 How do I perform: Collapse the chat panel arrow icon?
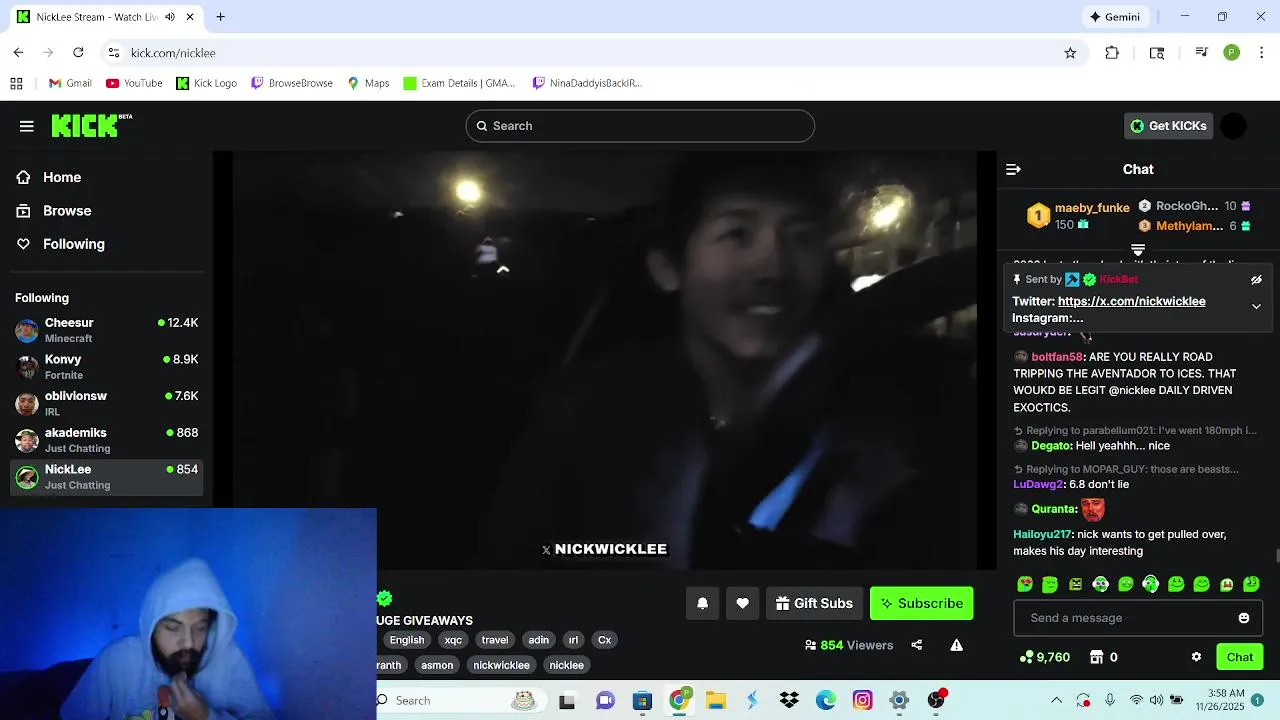click(1013, 169)
